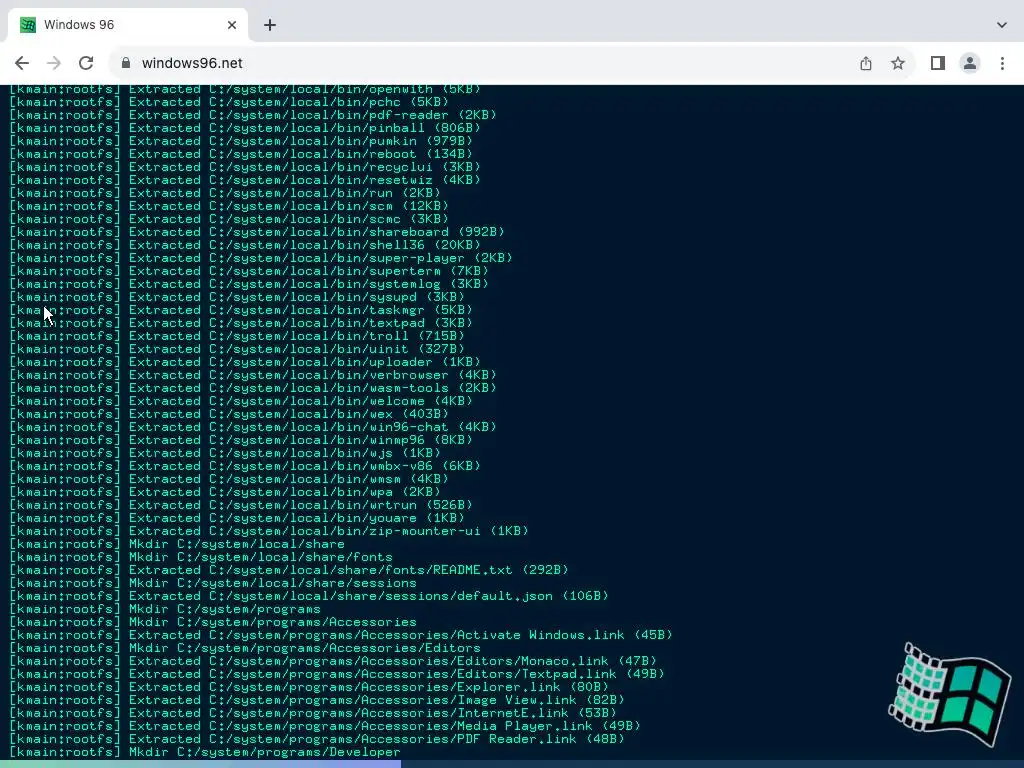Click the line extracting bin/run (2KB)
This screenshot has width=1024, height=768.
[225, 193]
